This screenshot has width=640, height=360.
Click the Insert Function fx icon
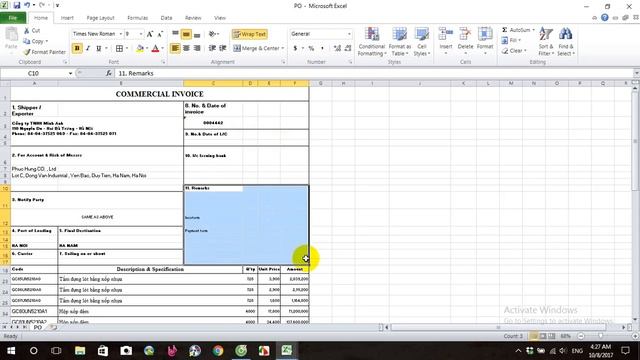(109, 73)
